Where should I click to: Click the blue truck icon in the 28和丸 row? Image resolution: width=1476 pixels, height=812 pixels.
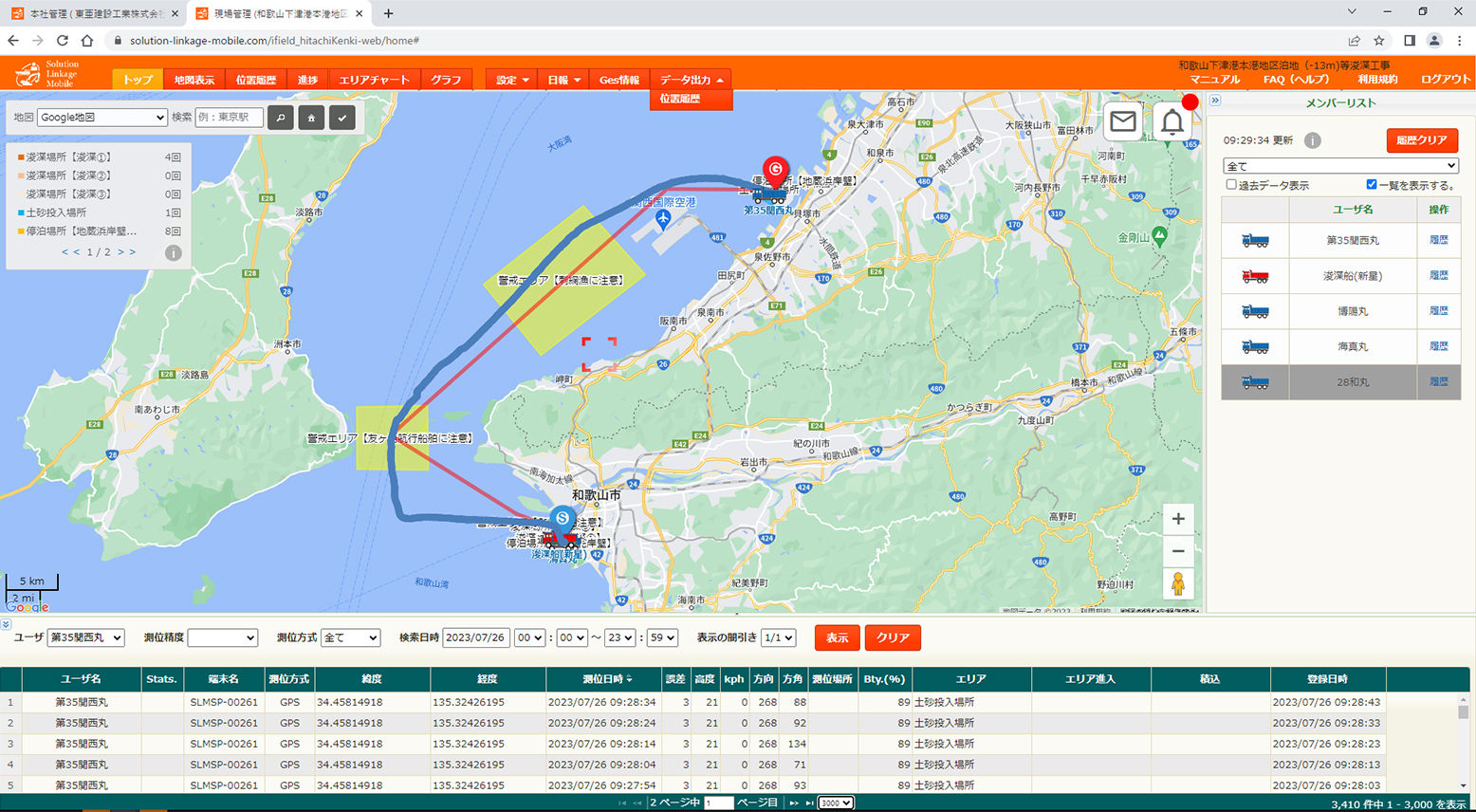tap(1255, 382)
